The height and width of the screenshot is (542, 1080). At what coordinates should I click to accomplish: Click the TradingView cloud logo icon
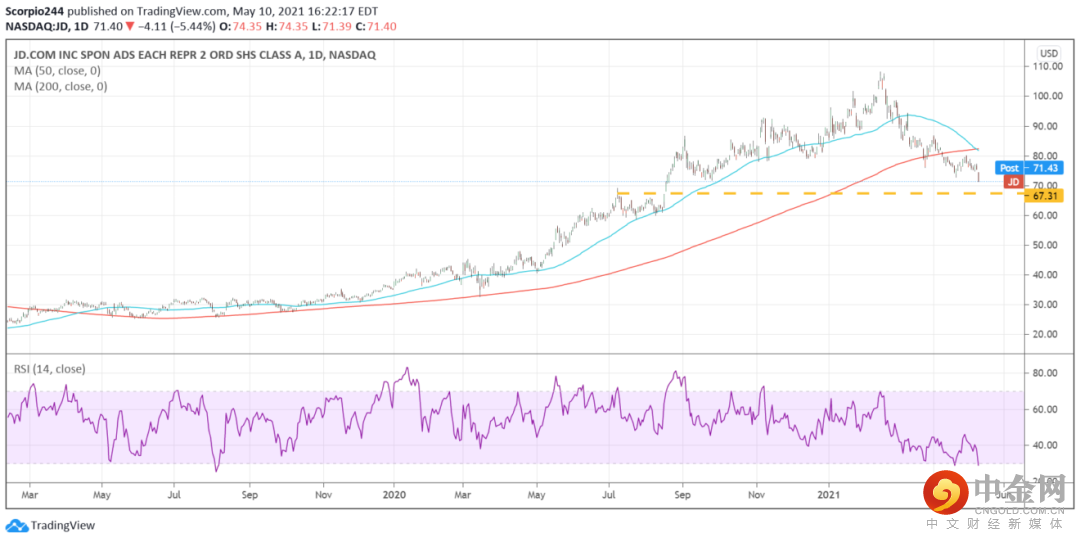coord(17,525)
